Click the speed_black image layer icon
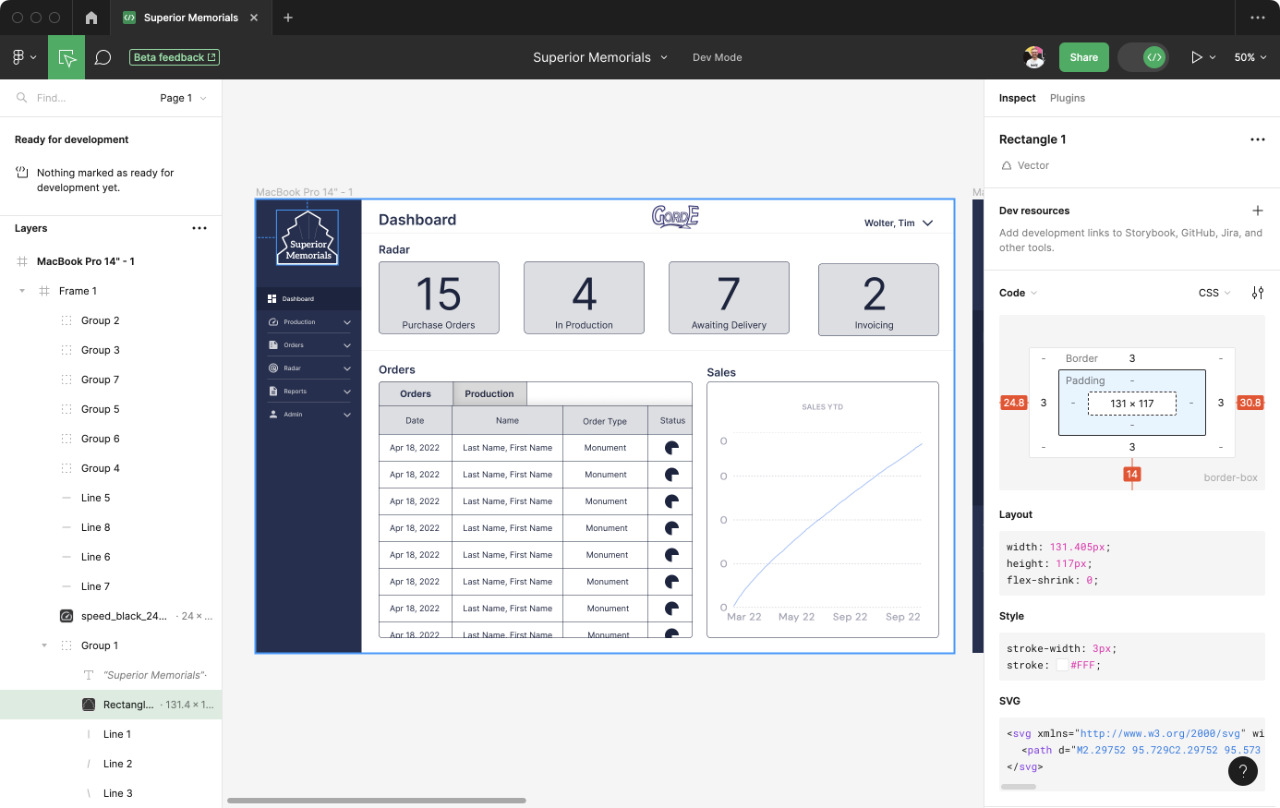The height and width of the screenshot is (808, 1280). click(66, 616)
